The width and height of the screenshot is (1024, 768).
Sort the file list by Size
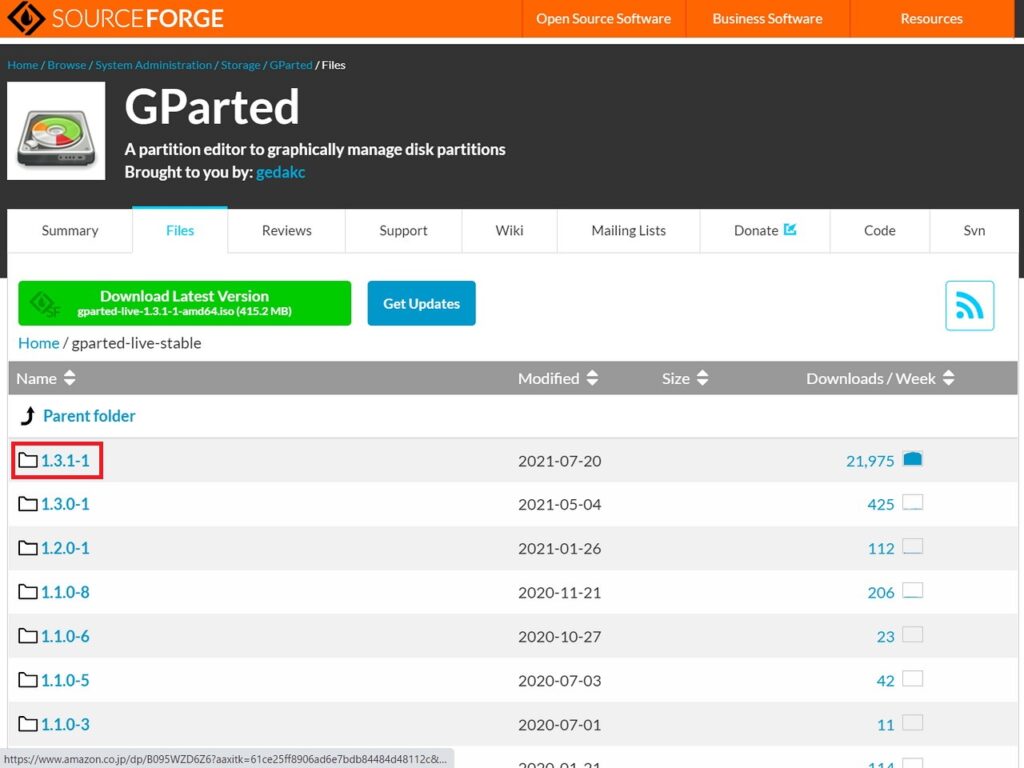pos(685,378)
